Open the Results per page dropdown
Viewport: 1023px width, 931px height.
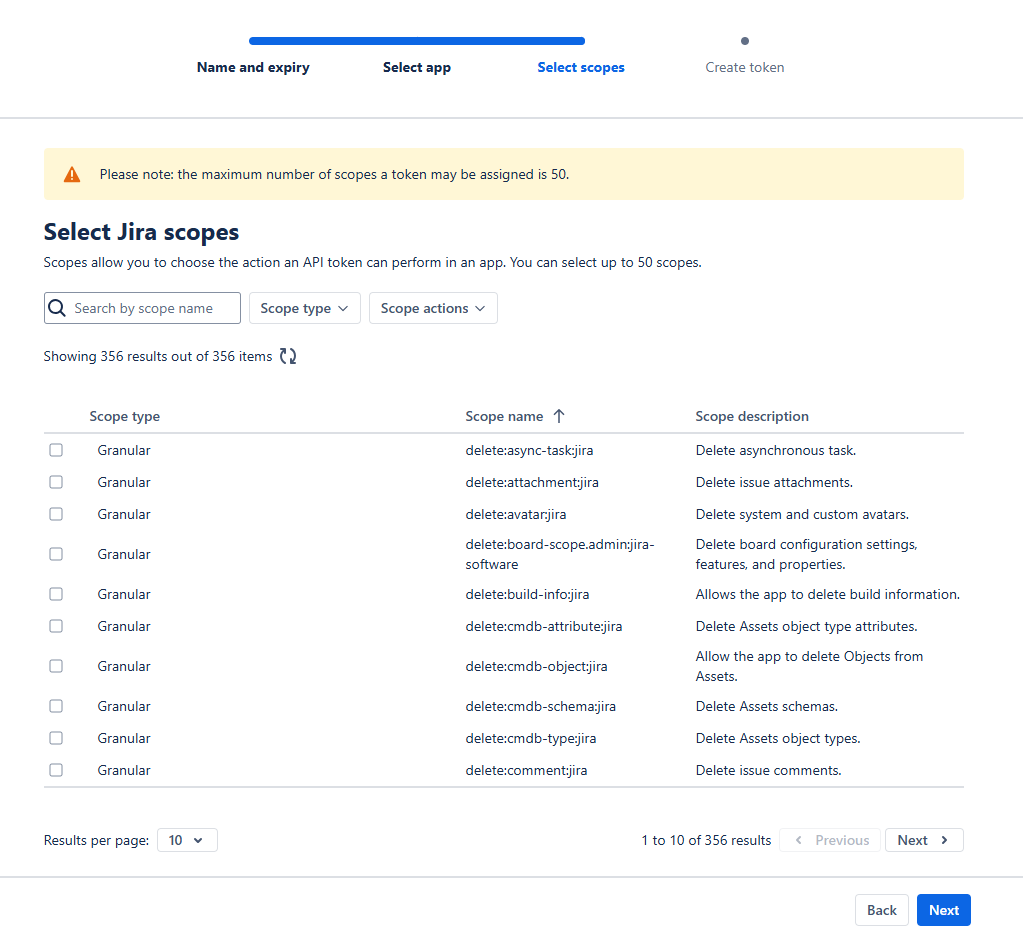click(x=187, y=840)
